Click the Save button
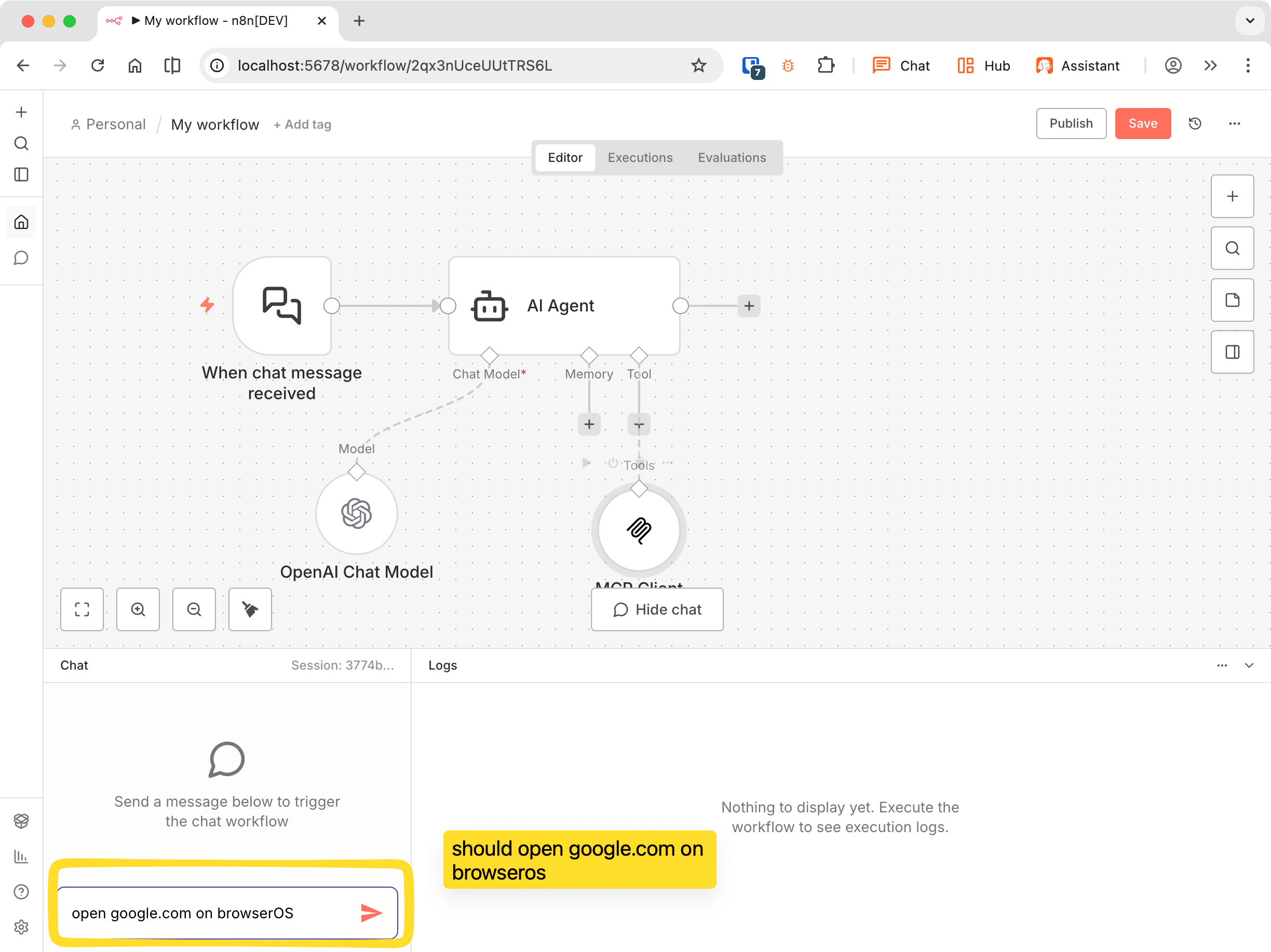This screenshot has height=952, width=1271. [1142, 124]
